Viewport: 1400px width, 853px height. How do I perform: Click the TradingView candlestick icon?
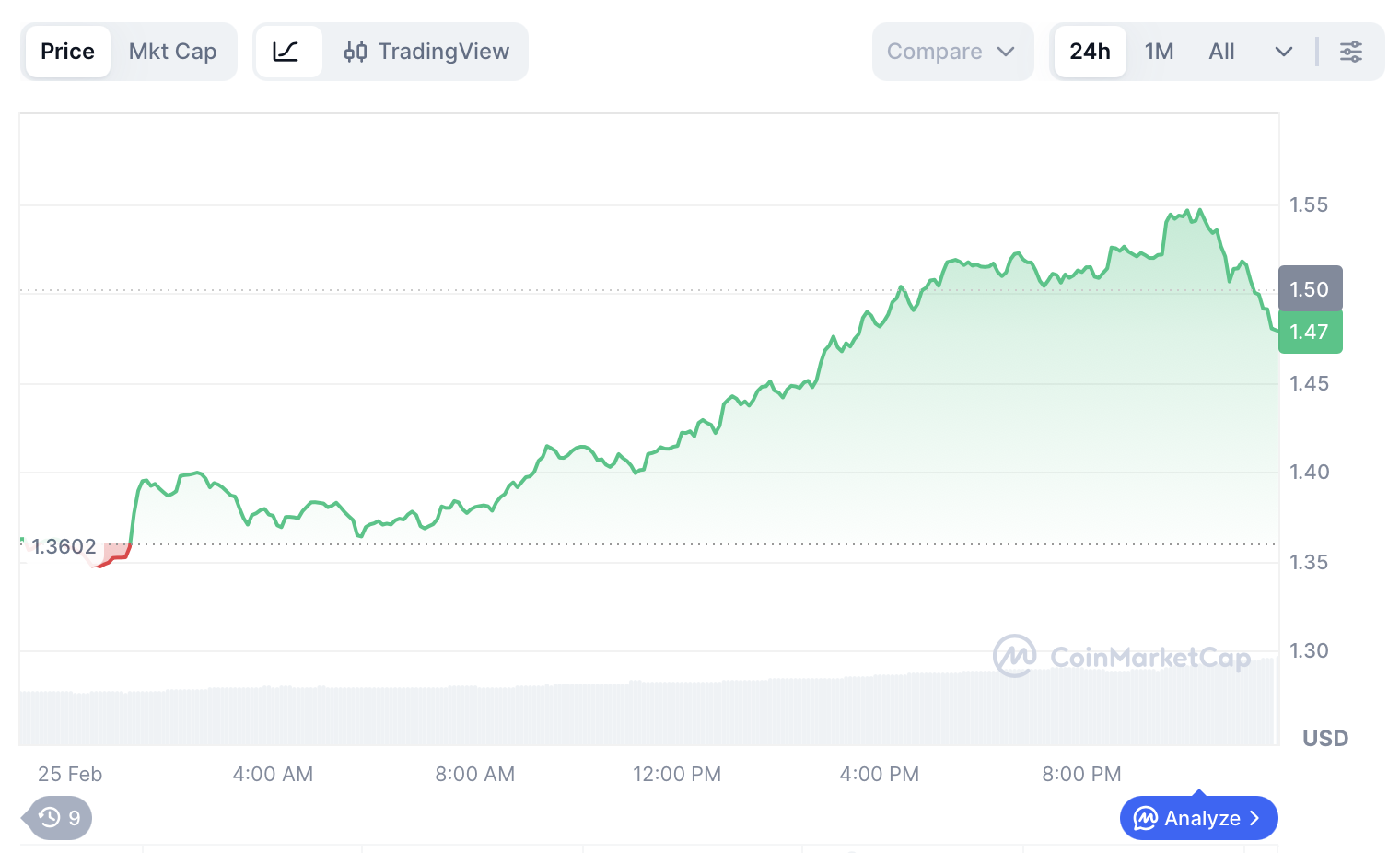356,52
